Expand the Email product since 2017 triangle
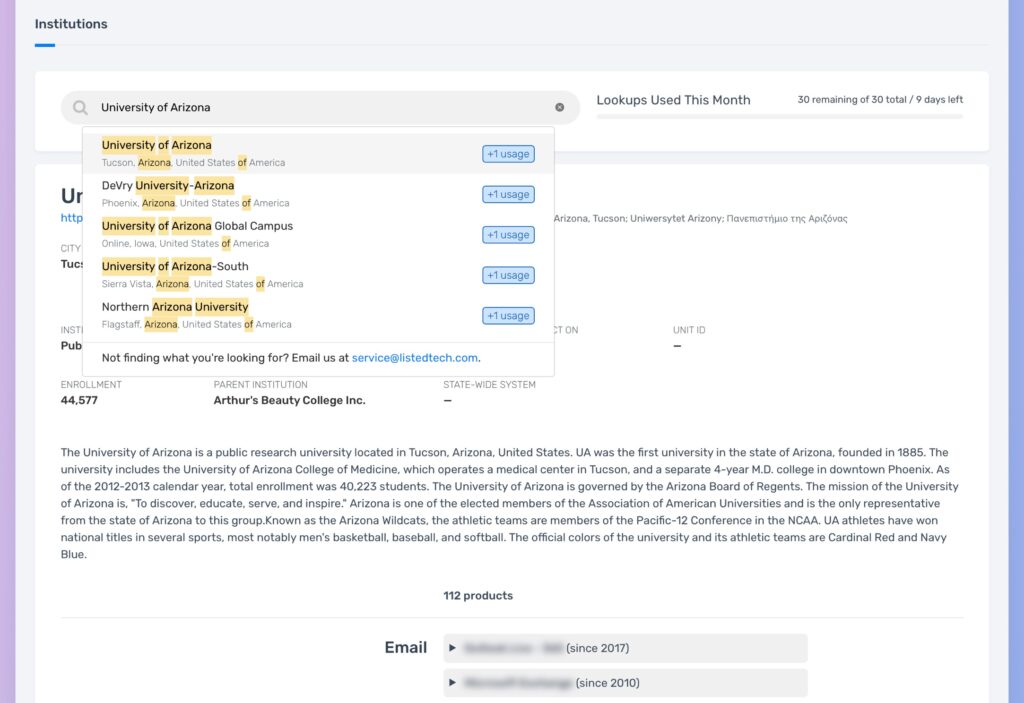 [x=452, y=648]
